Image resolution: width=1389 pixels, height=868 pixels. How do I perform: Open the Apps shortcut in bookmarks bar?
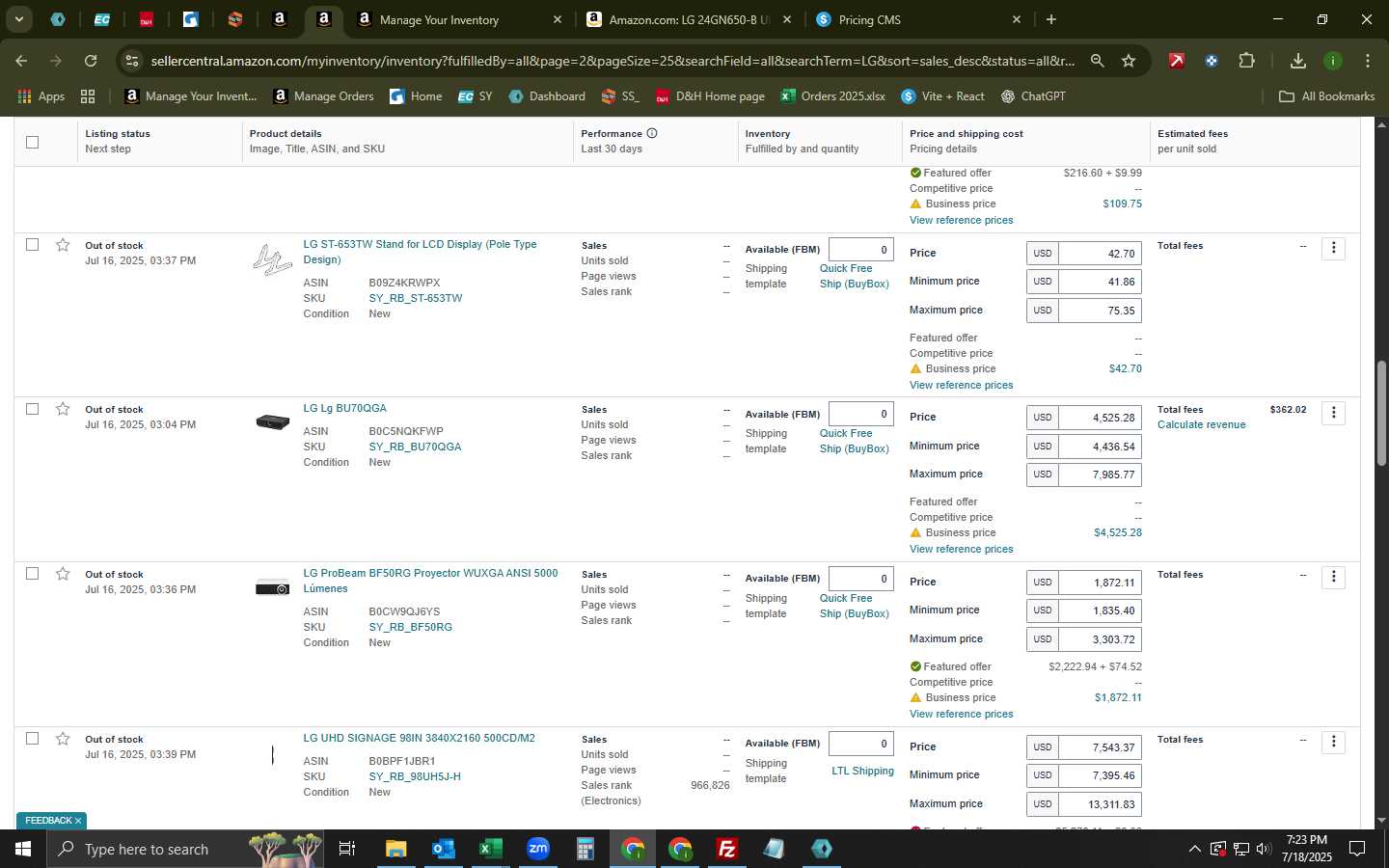(41, 96)
